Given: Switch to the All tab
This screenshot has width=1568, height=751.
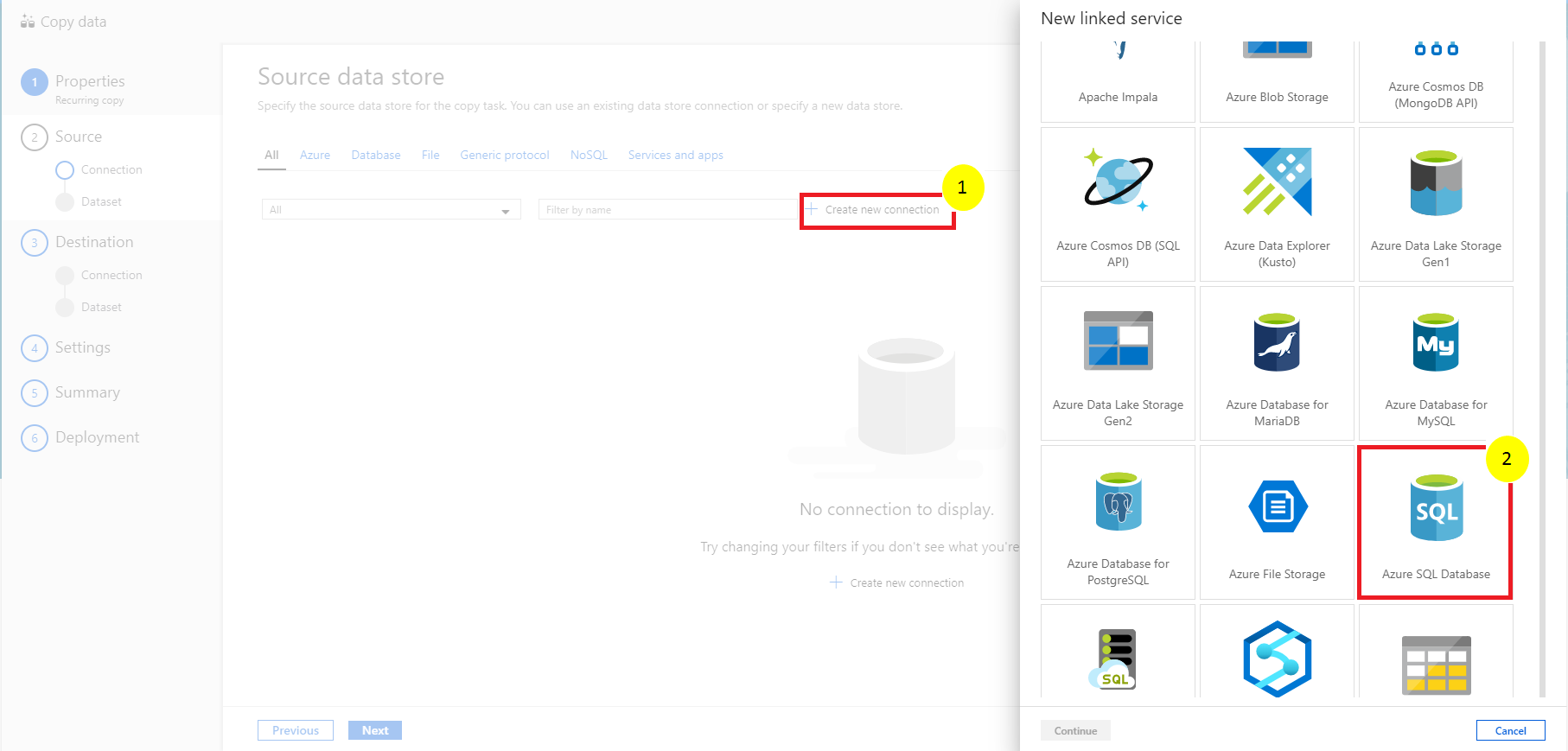Looking at the screenshot, I should coord(271,156).
